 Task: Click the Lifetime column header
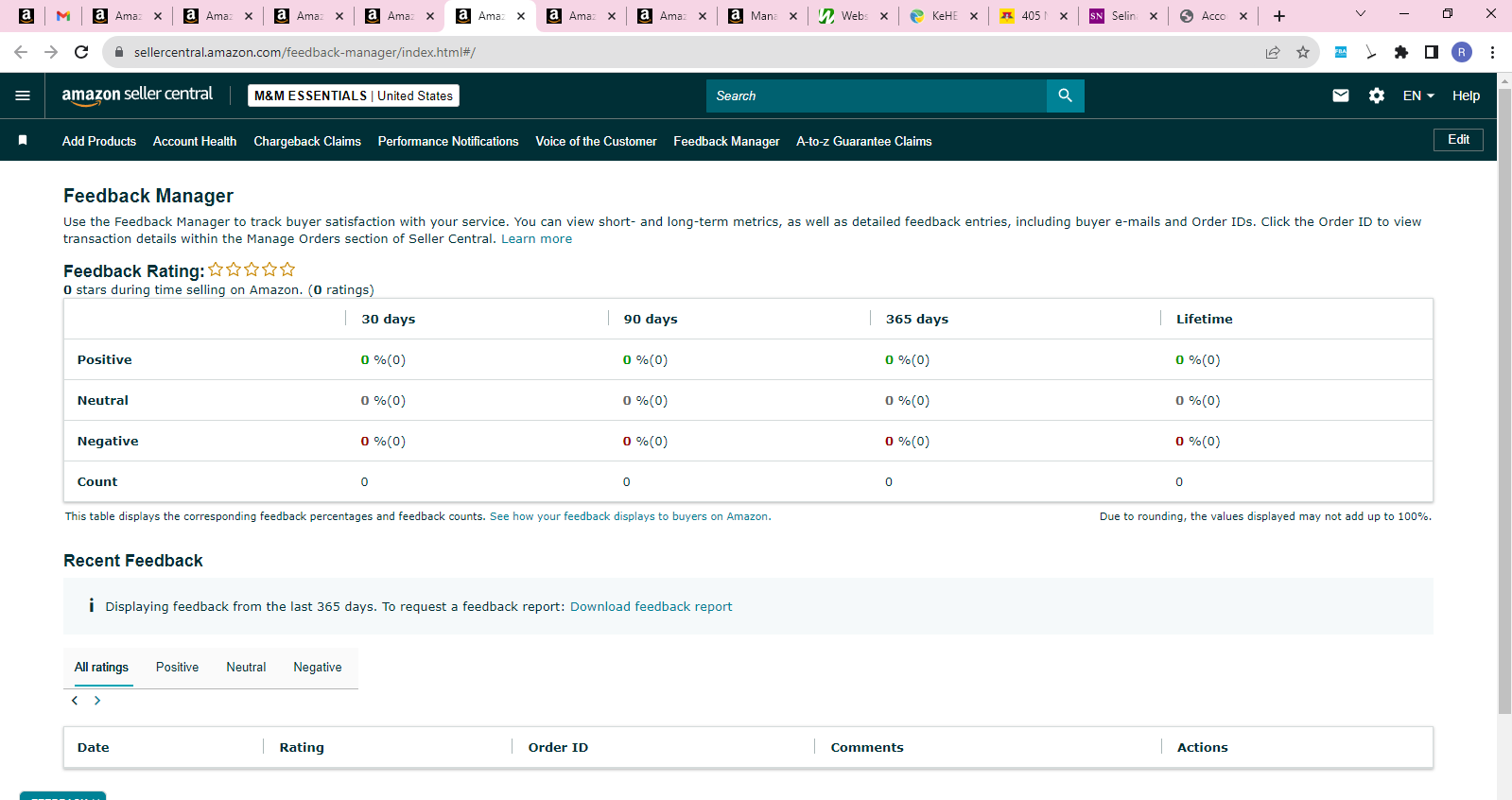click(x=1205, y=319)
